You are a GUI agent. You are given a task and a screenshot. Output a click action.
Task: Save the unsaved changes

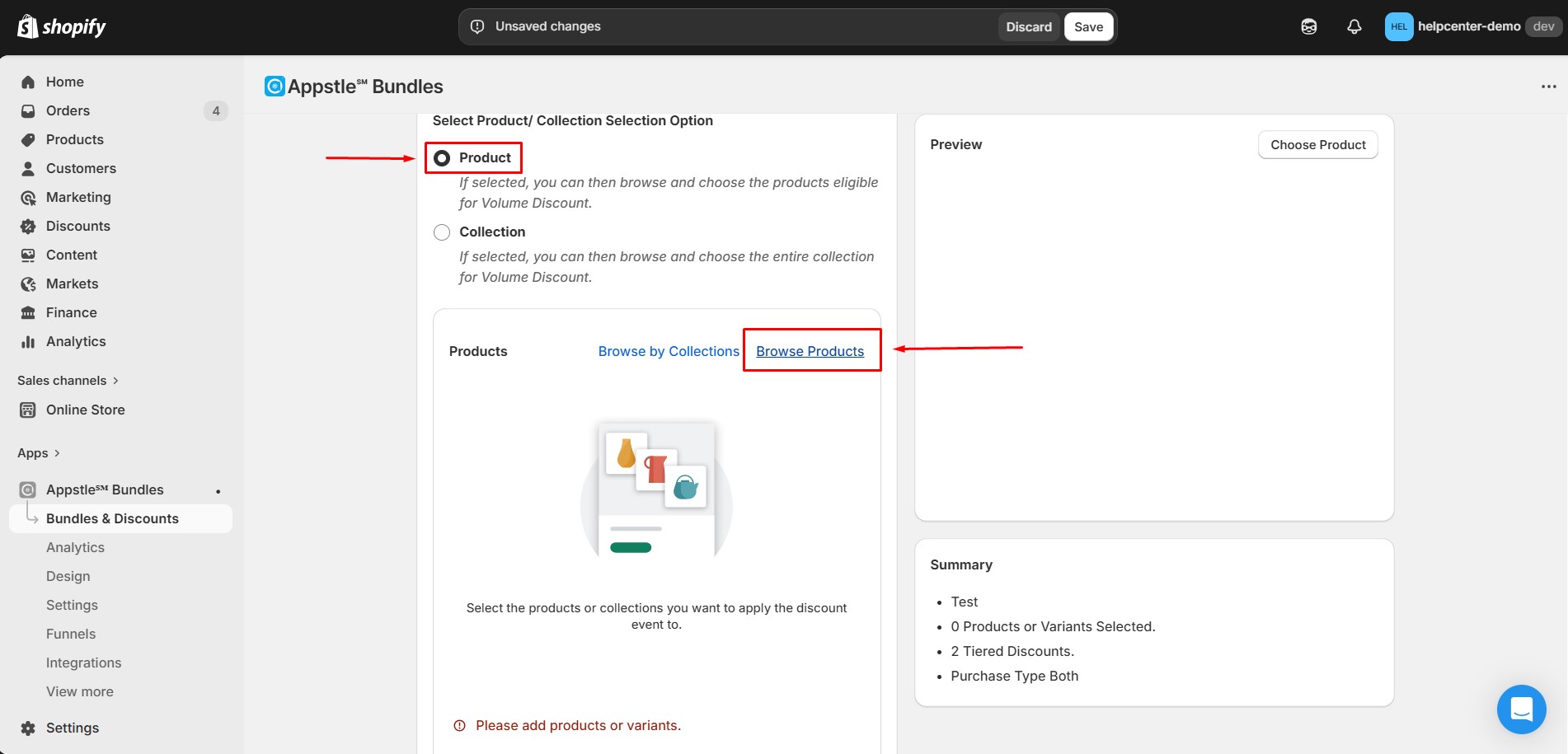[x=1088, y=26]
